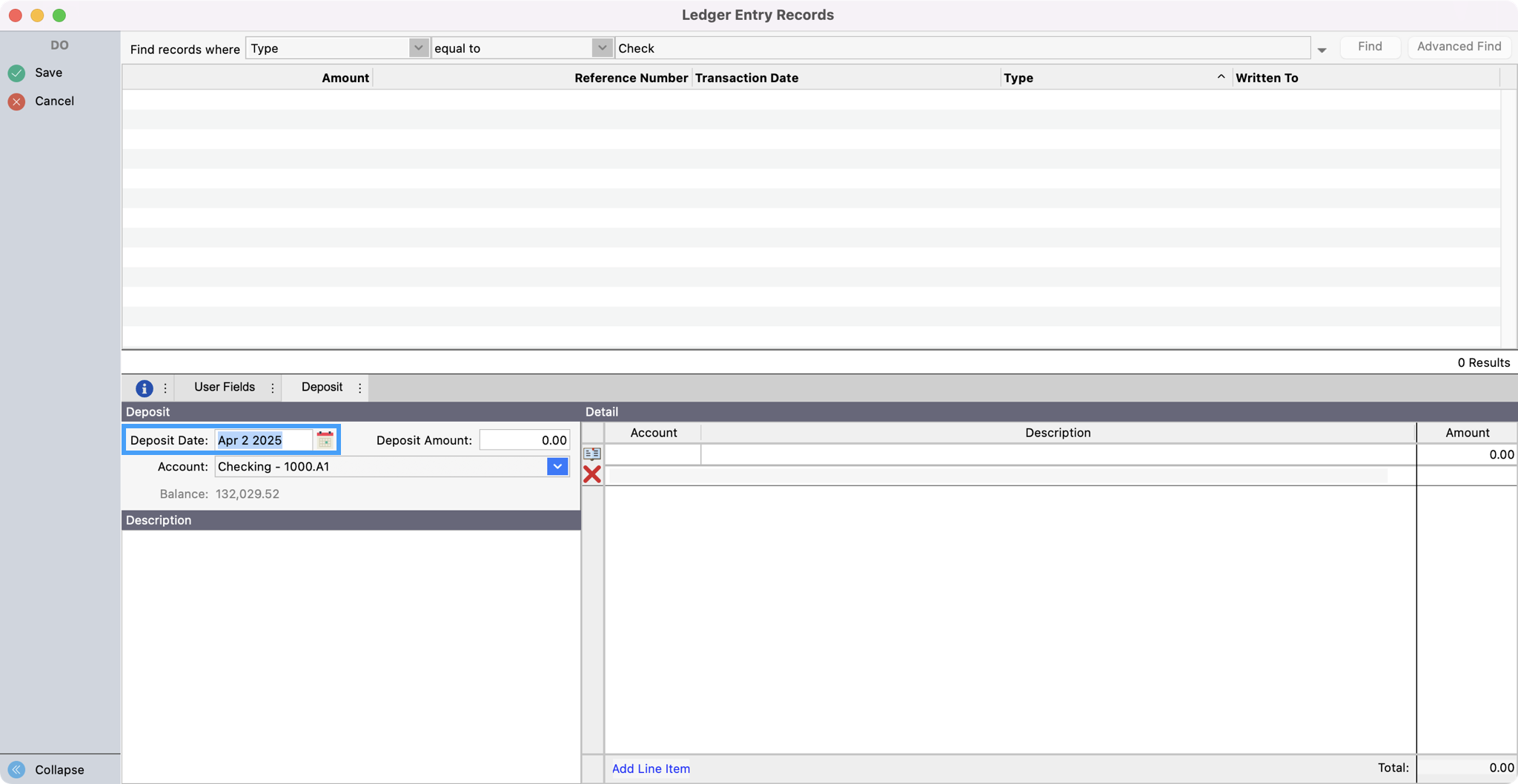Open options dots next to User Fields

pyautogui.click(x=273, y=388)
